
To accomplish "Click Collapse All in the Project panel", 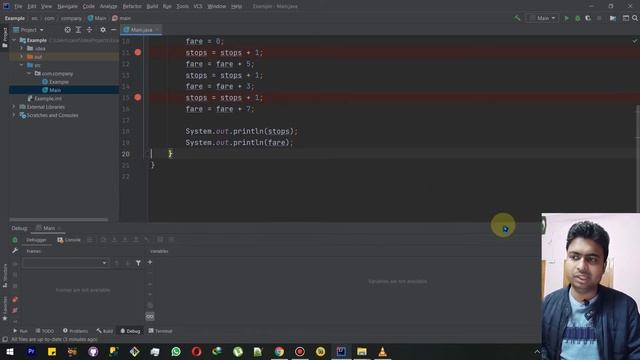I will click(89, 30).
